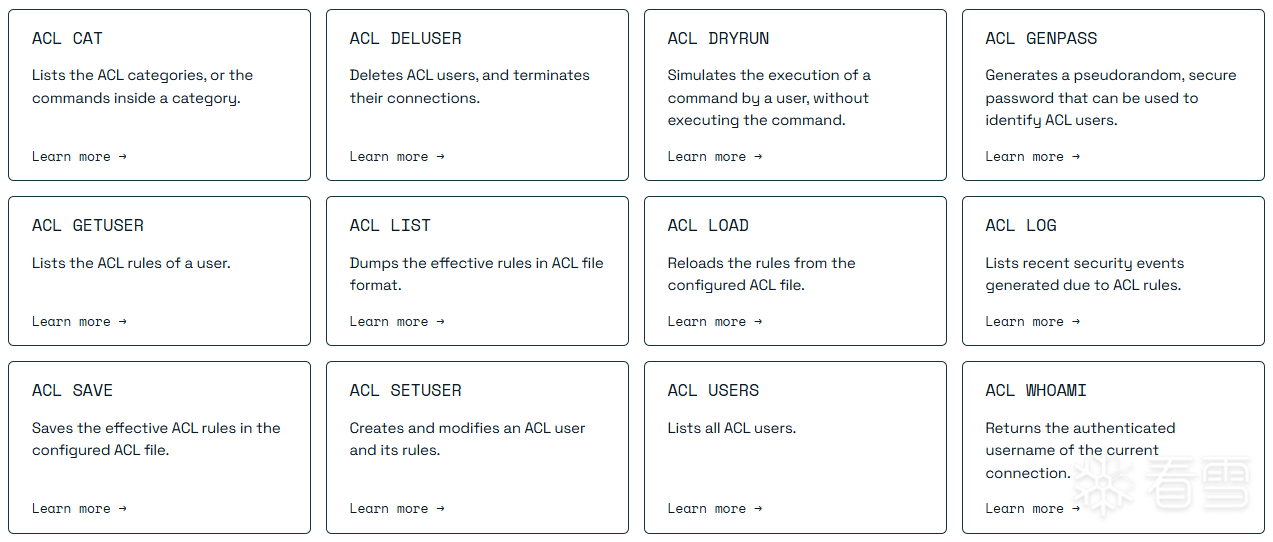
Task: Follow Learn more under ACL GETUSER
Action: [x=79, y=321]
